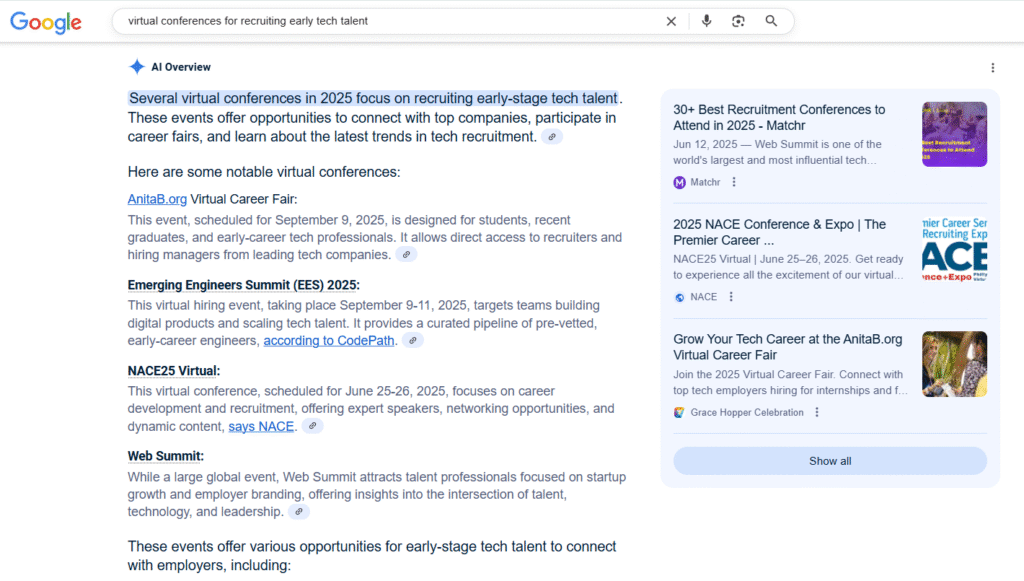
Task: Open the citation chip after the intro paragraph
Action: (x=551, y=136)
